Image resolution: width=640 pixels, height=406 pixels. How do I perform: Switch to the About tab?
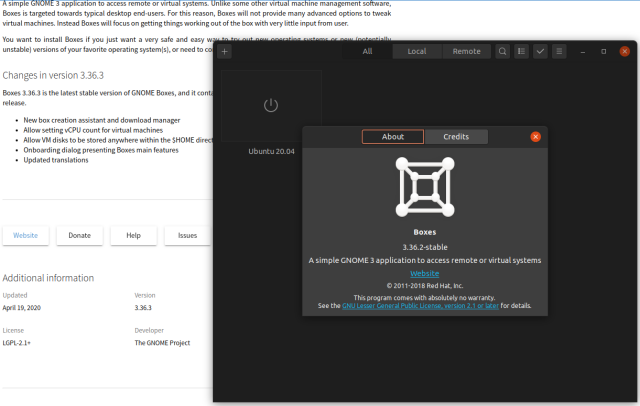(x=393, y=137)
